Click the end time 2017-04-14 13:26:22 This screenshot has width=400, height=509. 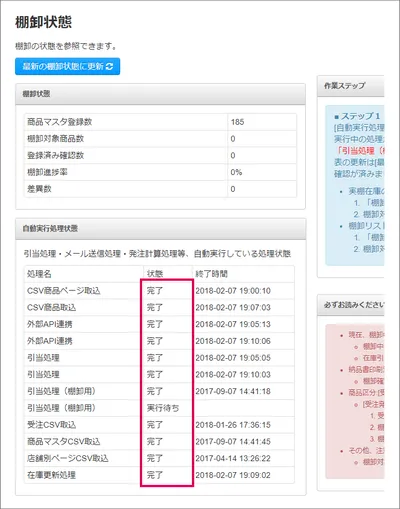pos(233,458)
